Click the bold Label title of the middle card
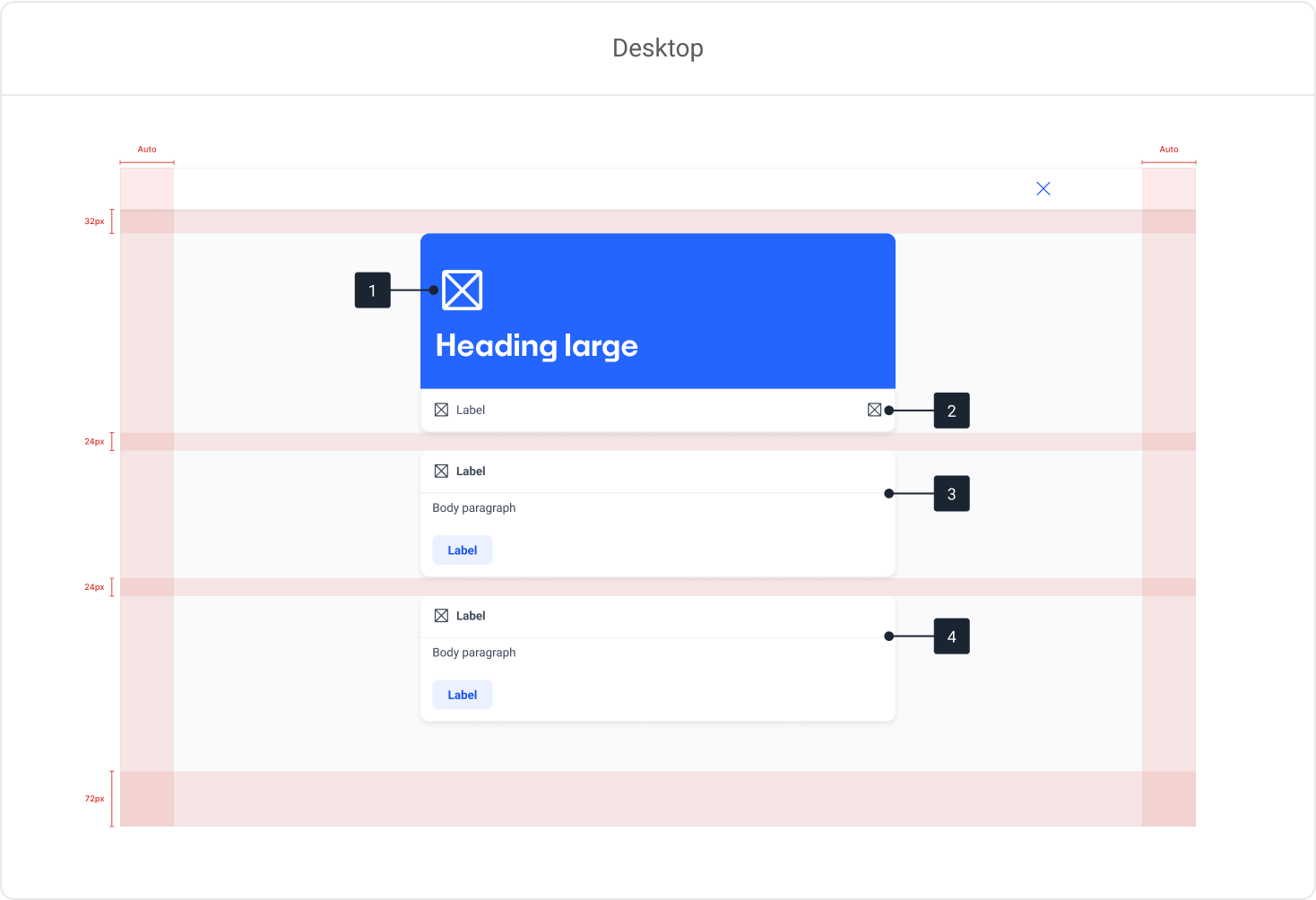Image resolution: width=1316 pixels, height=900 pixels. pyautogui.click(x=471, y=471)
